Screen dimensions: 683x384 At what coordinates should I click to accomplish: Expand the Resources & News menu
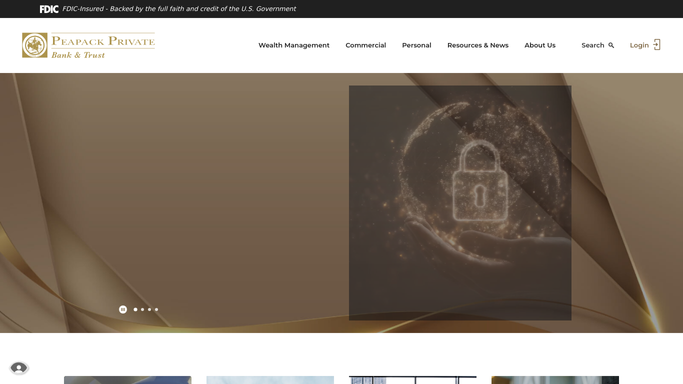tap(478, 45)
